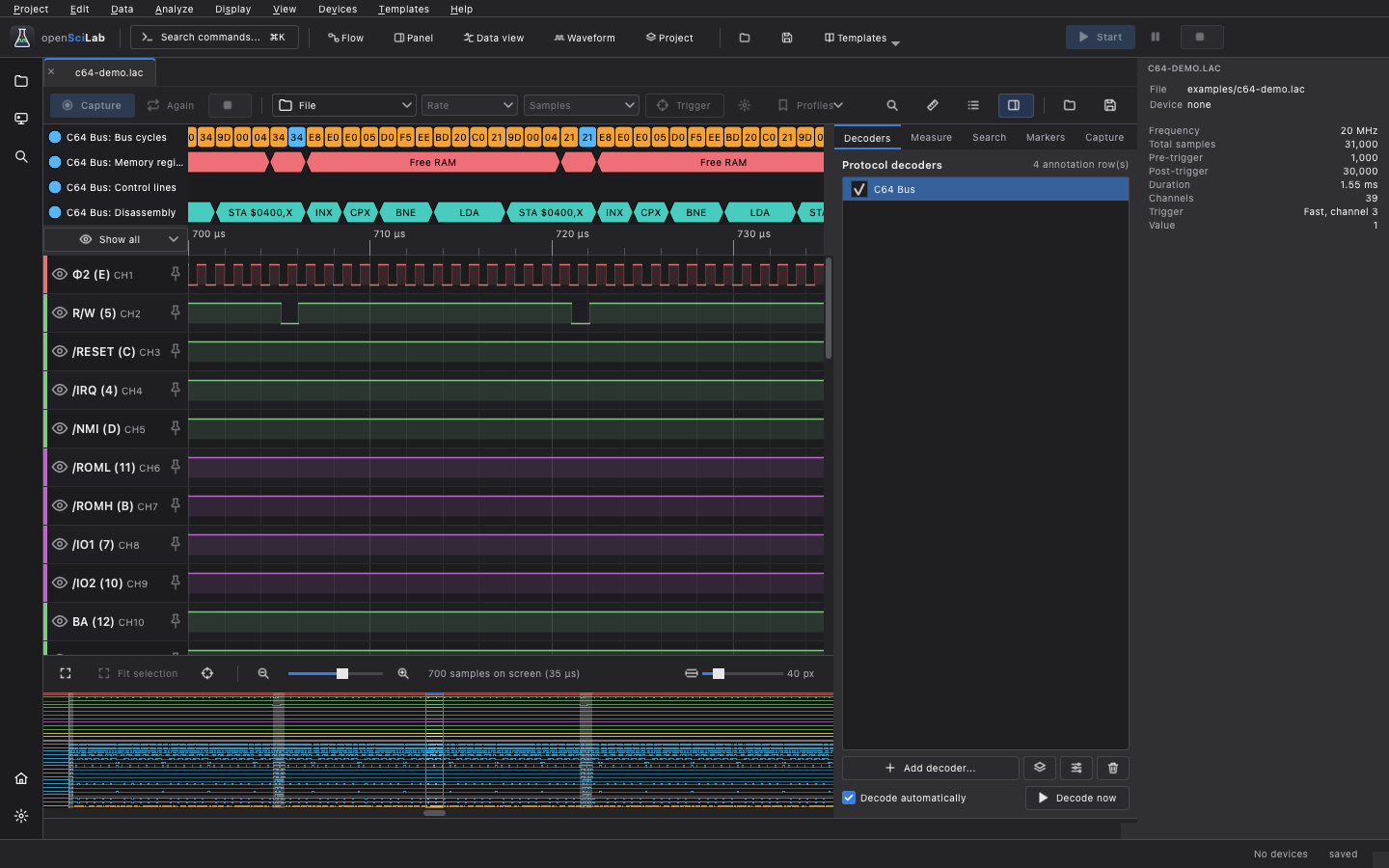
Task: Expand the Samples dropdown
Action: point(582,105)
